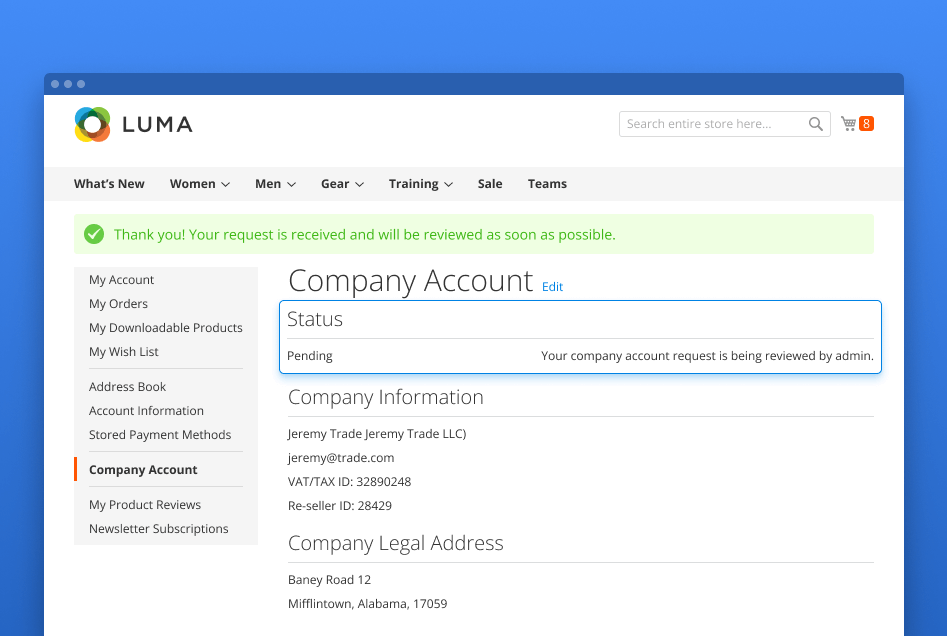Screen dimensions: 947x636
Task: Open the Teams menu item
Action: click(x=547, y=183)
